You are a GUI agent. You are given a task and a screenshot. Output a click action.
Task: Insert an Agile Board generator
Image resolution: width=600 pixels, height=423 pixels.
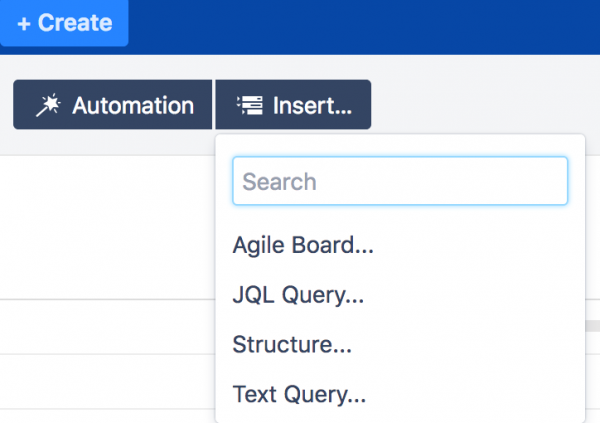point(303,245)
